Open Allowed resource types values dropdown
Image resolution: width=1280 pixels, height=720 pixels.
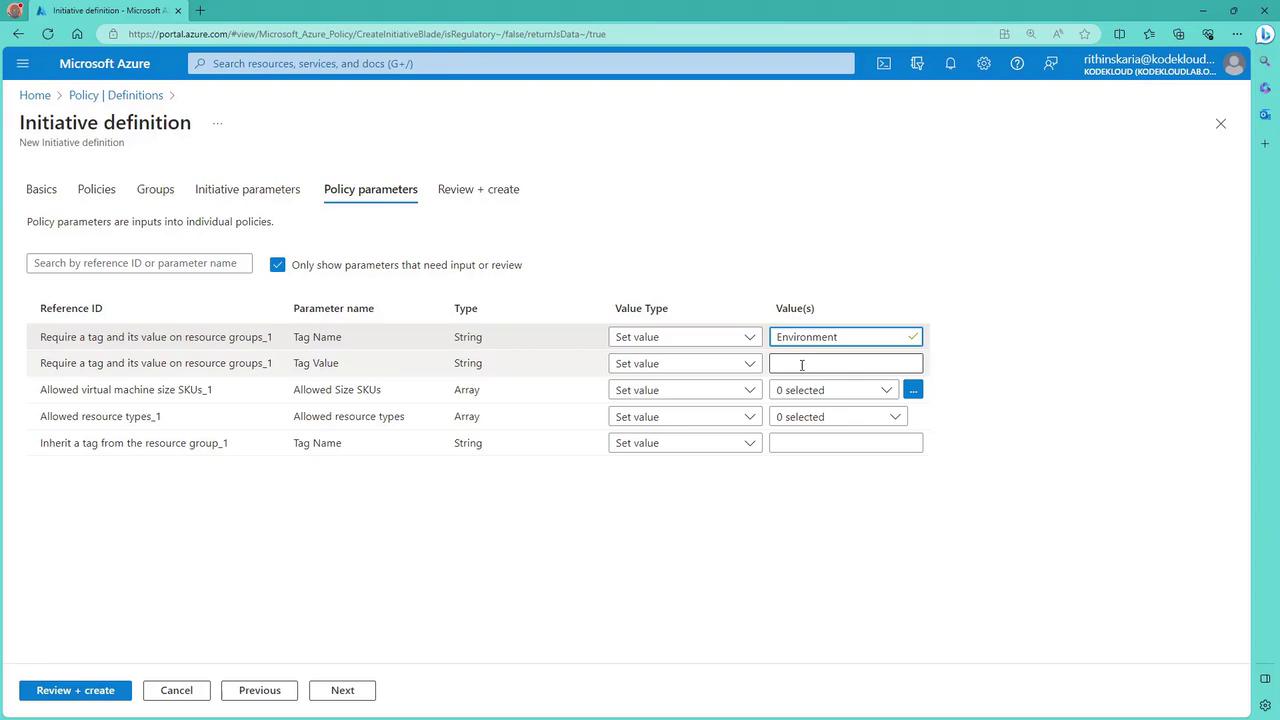click(x=838, y=417)
